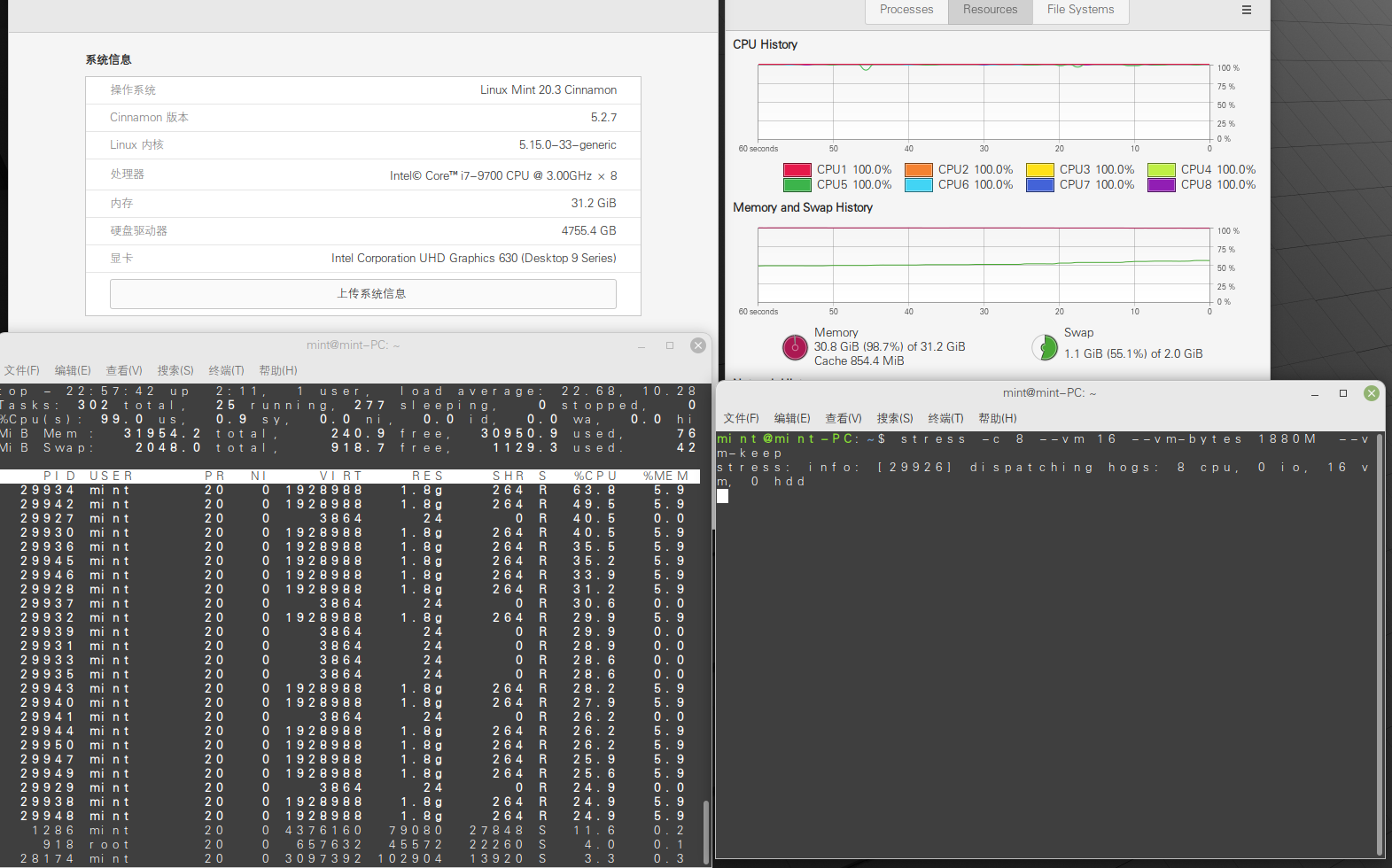1392x868 pixels.
Task: Click the CPU1 red color swatch
Action: pos(797,170)
